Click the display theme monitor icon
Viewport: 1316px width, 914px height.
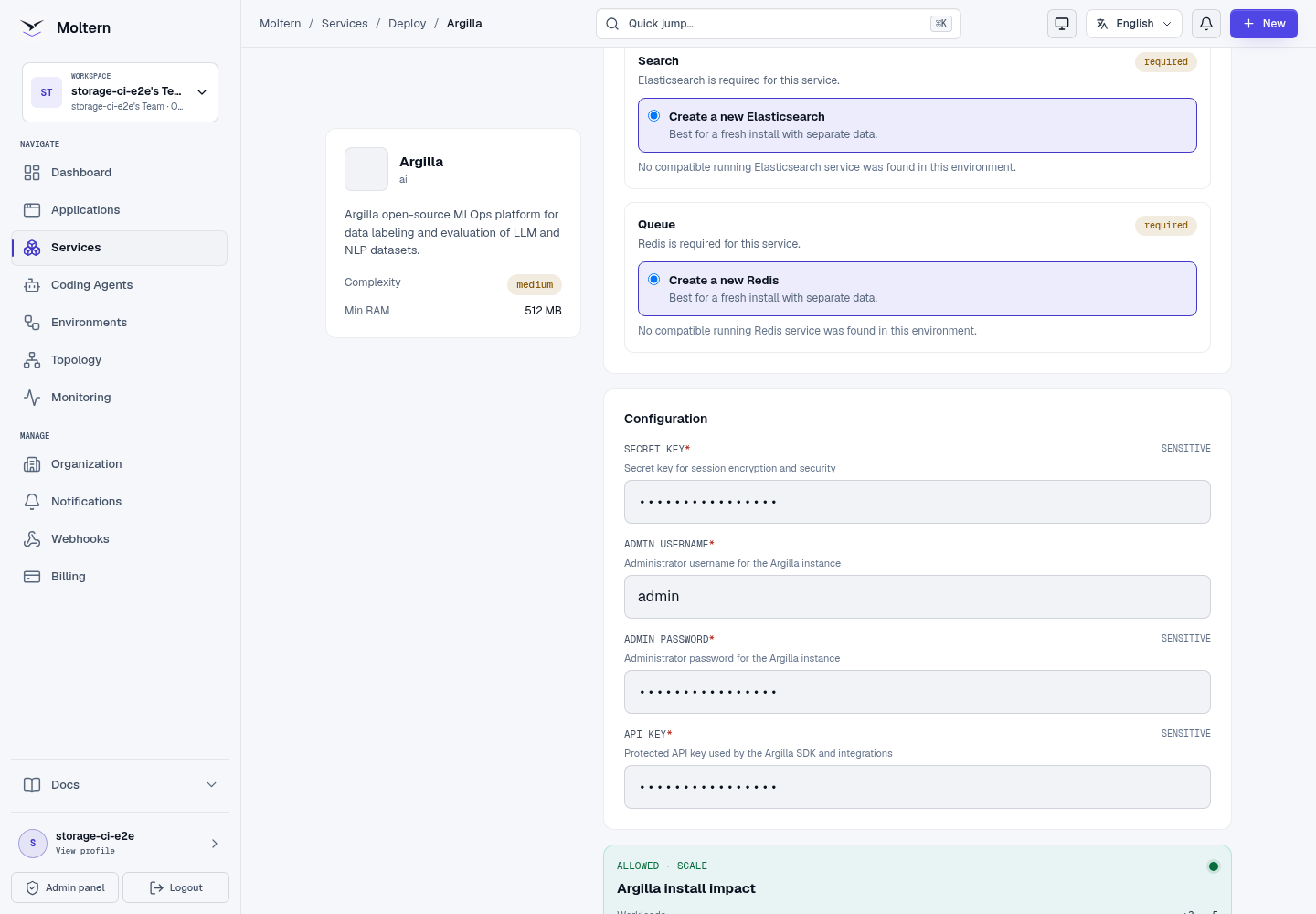point(1062,24)
